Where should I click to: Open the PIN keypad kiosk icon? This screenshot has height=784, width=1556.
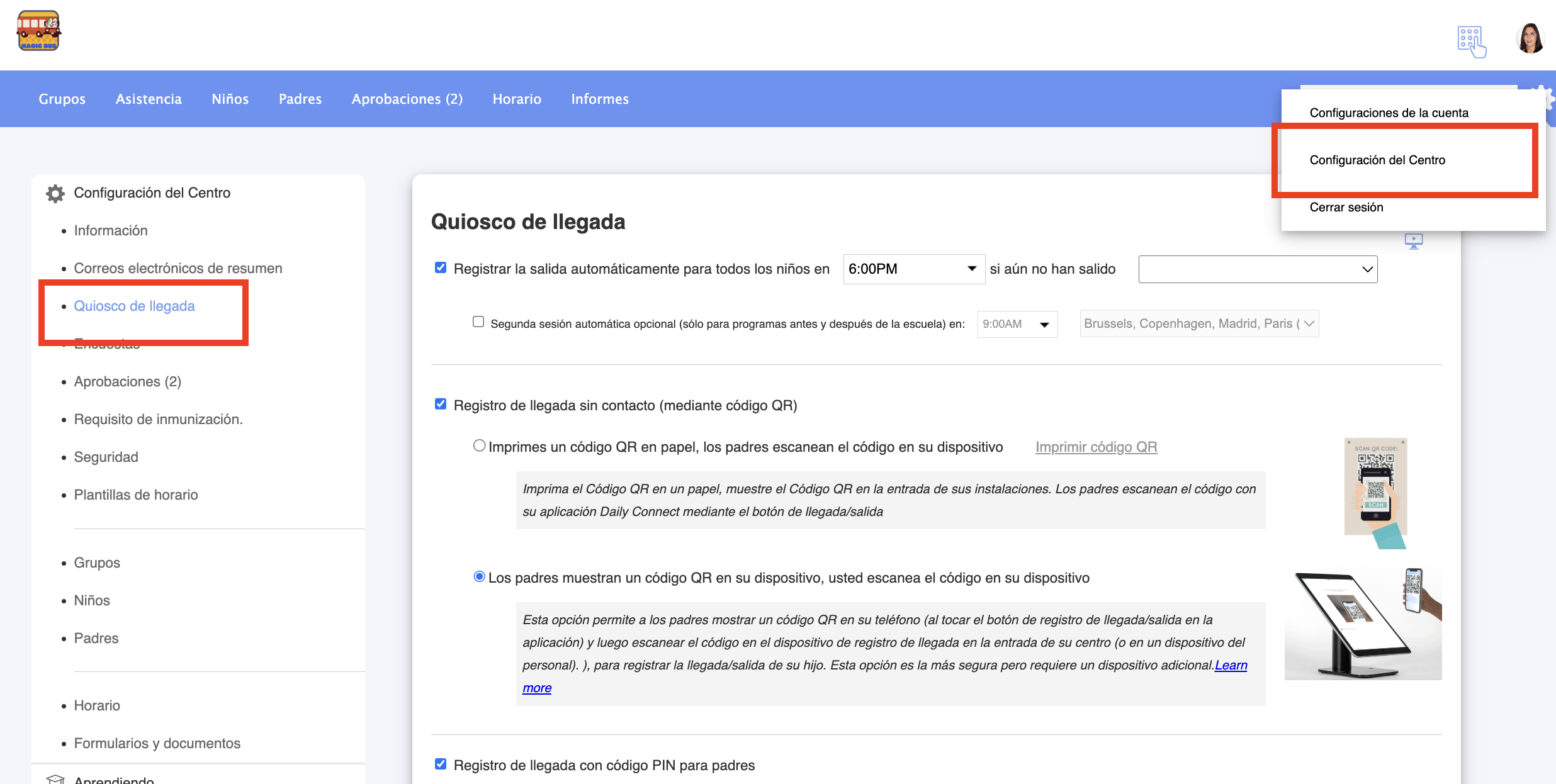point(1471,42)
